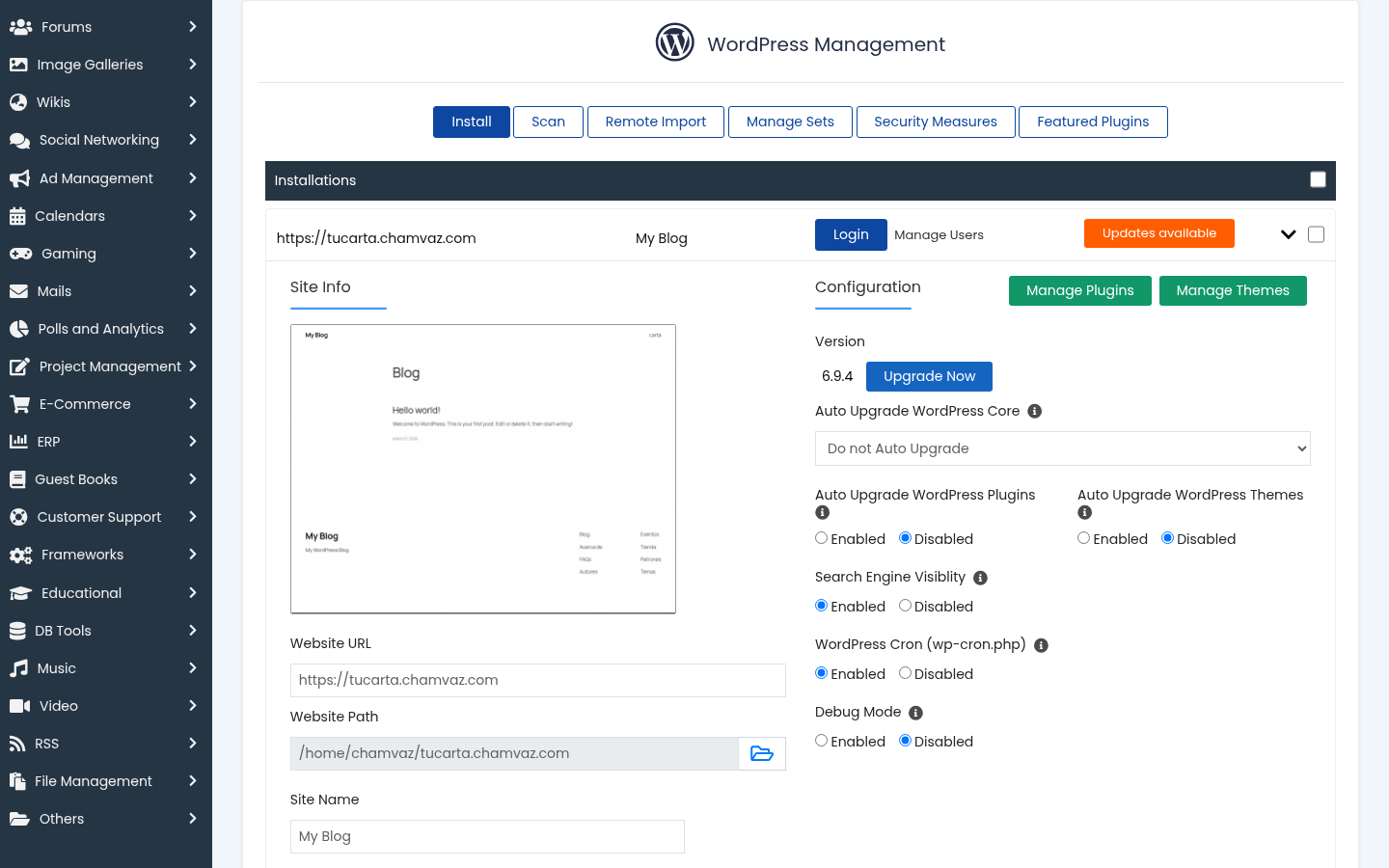The height and width of the screenshot is (868, 1389).
Task: Select Disabled for Auto Upgrade WordPress Themes
Action: point(1168,538)
